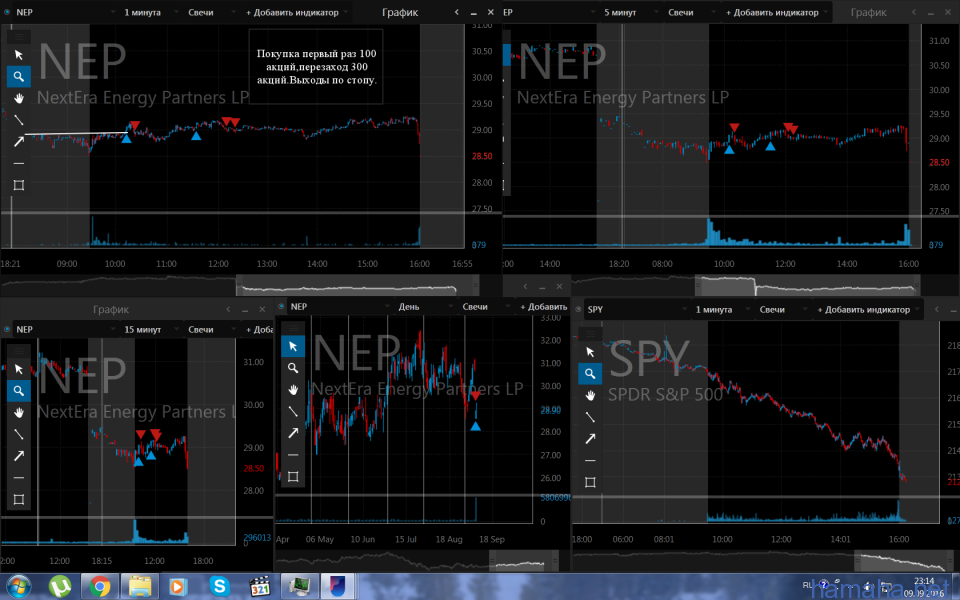This screenshot has height=600, width=960.
Task: Open the '5 минут' timeframe dropdown
Action: point(630,12)
